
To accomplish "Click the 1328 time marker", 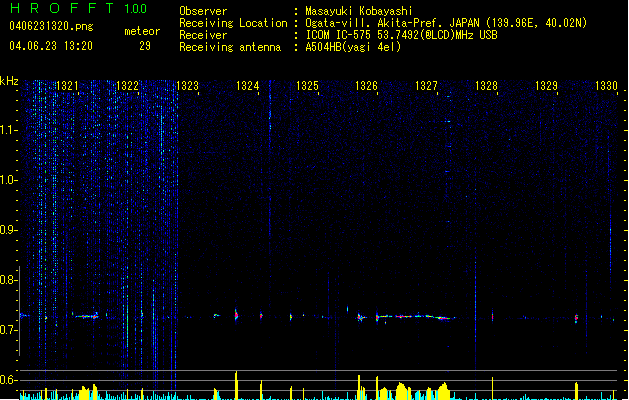I will [x=486, y=86].
